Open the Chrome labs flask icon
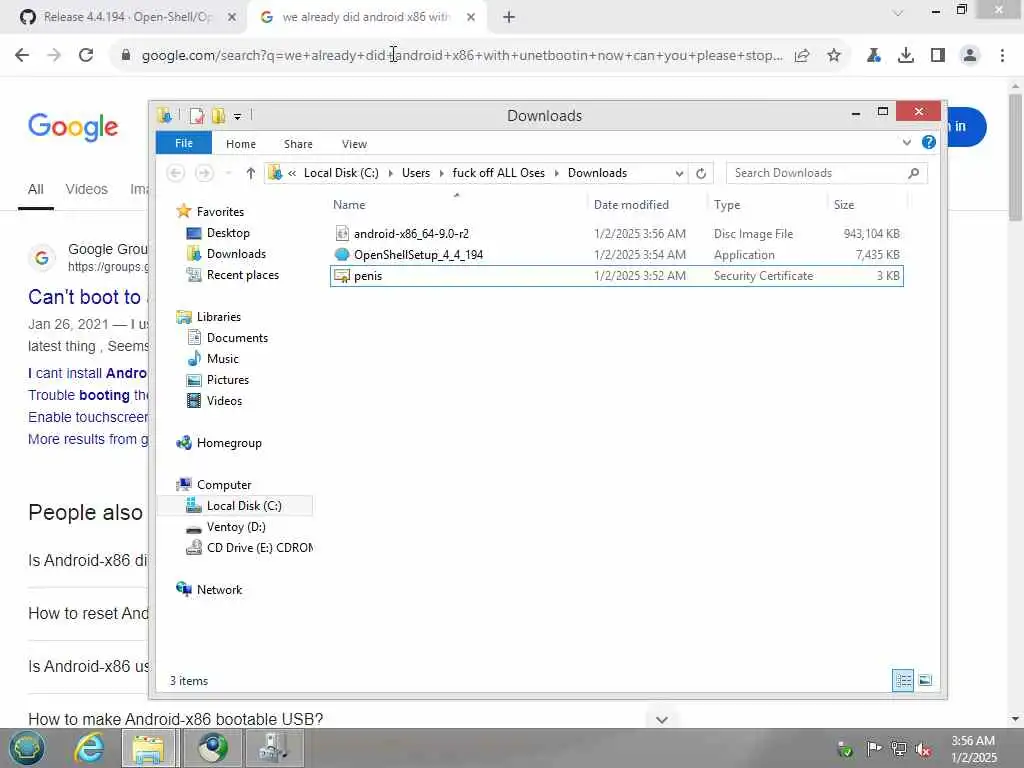Screen dimensions: 1024x768 (874, 55)
